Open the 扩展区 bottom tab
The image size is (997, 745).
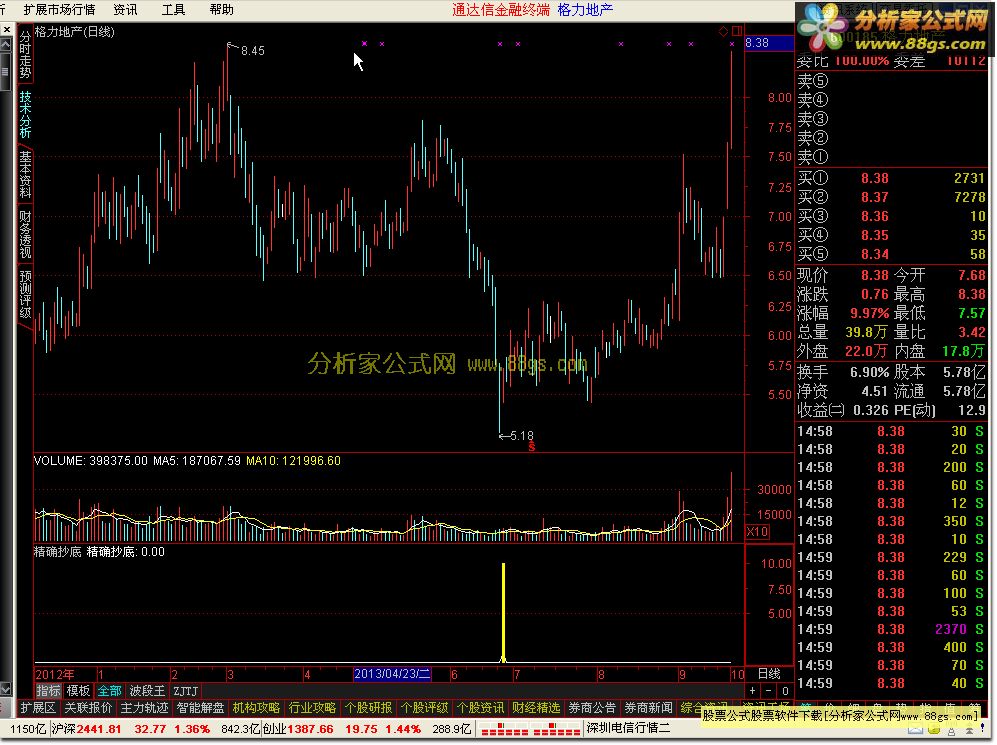(38, 707)
